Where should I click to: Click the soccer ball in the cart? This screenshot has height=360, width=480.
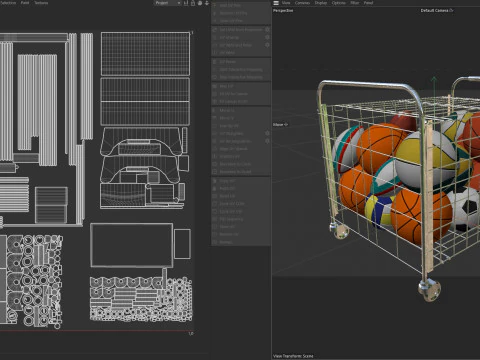(x=465, y=208)
